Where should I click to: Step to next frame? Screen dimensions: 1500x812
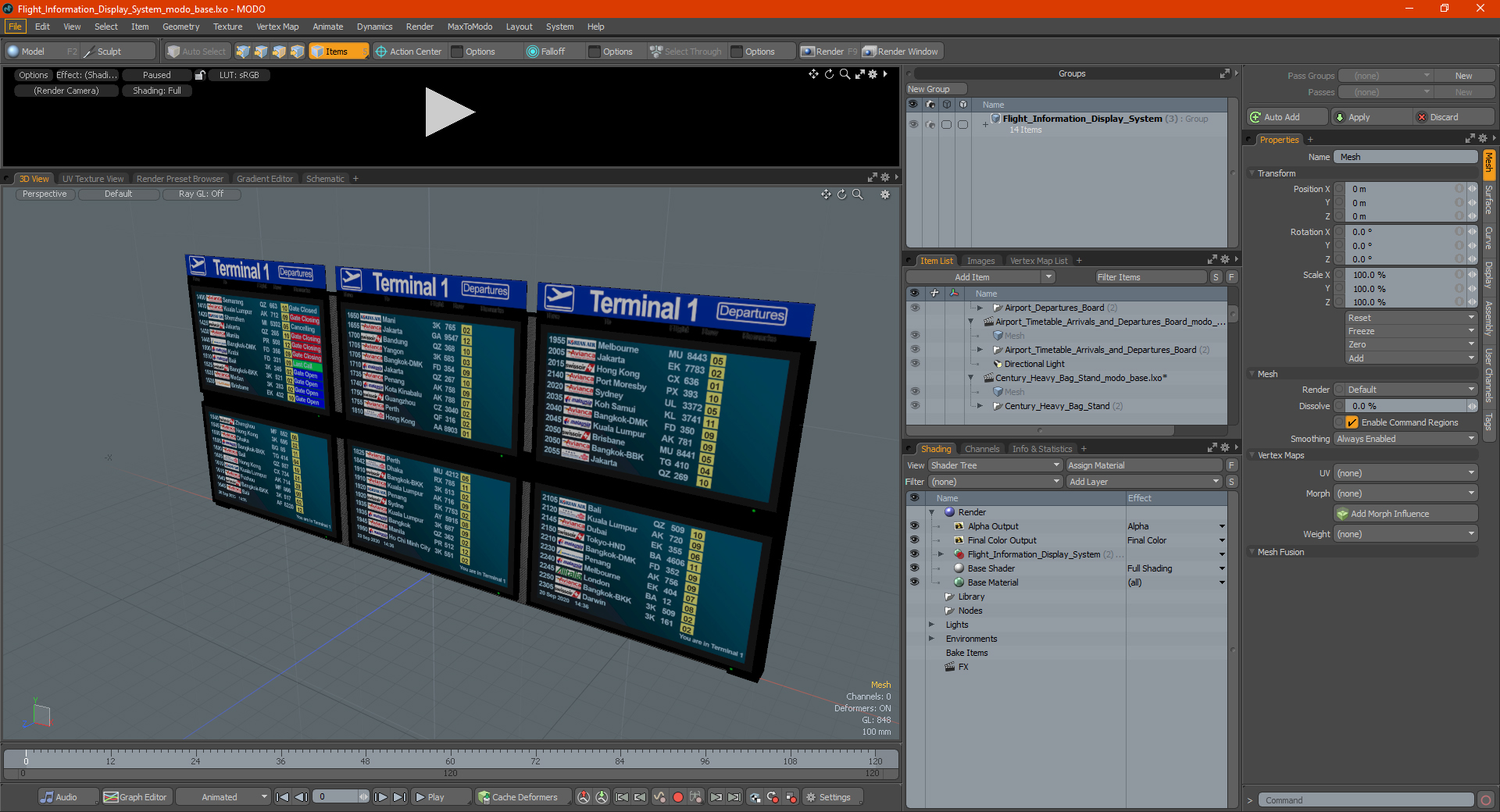(x=380, y=797)
